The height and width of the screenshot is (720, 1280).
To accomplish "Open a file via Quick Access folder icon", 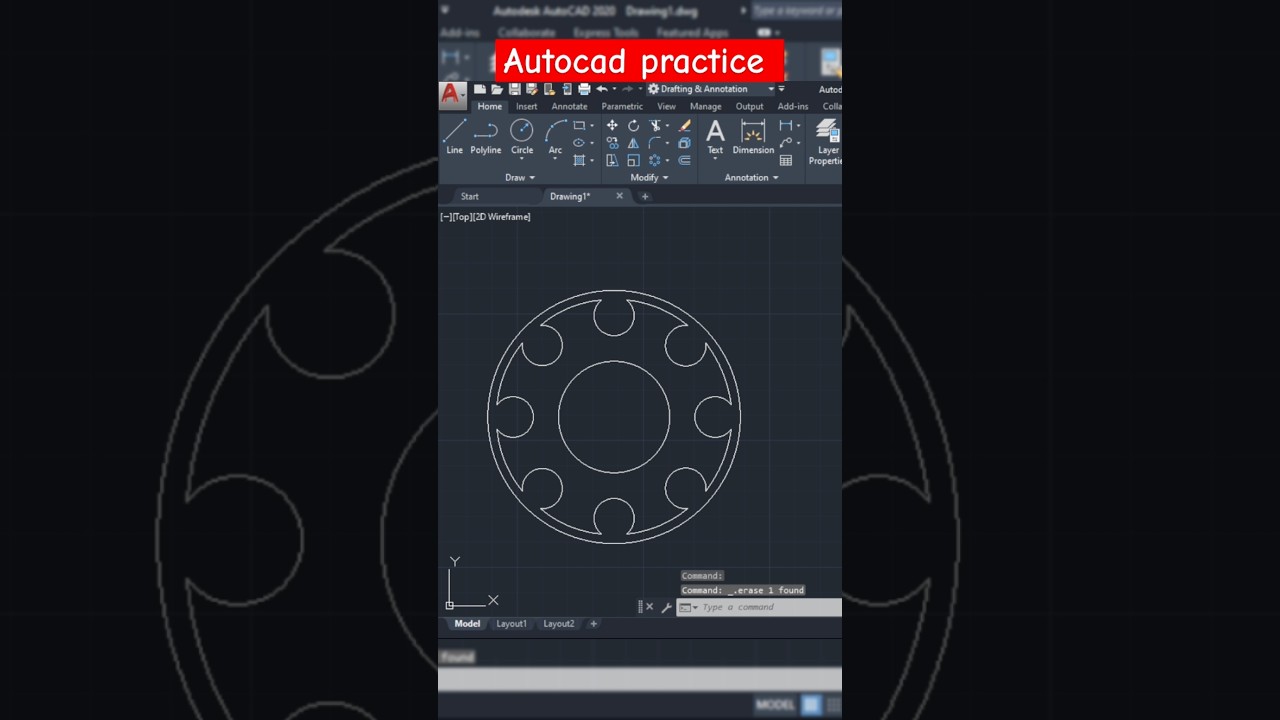I will 497,89.
